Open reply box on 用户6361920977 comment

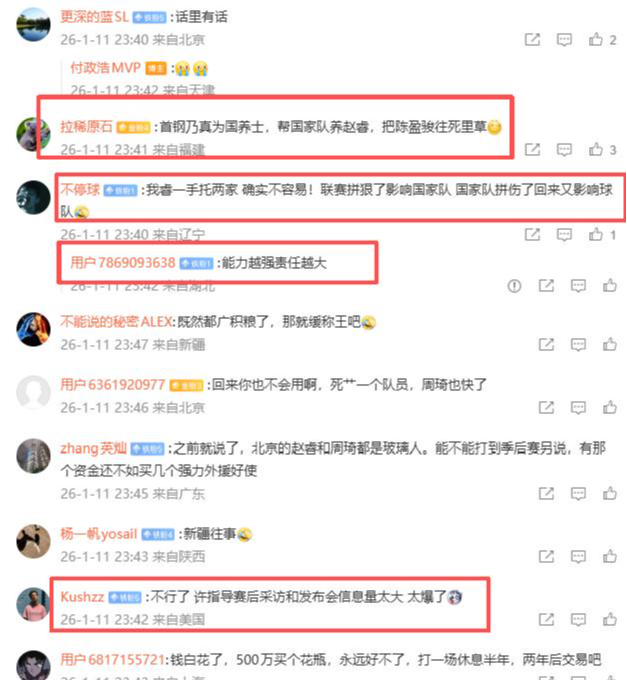(578, 407)
